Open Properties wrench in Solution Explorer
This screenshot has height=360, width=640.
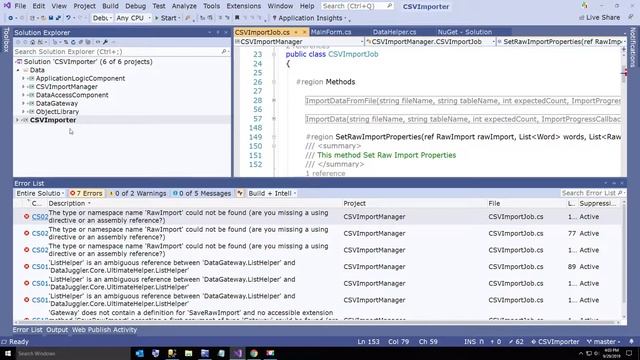click(105, 42)
